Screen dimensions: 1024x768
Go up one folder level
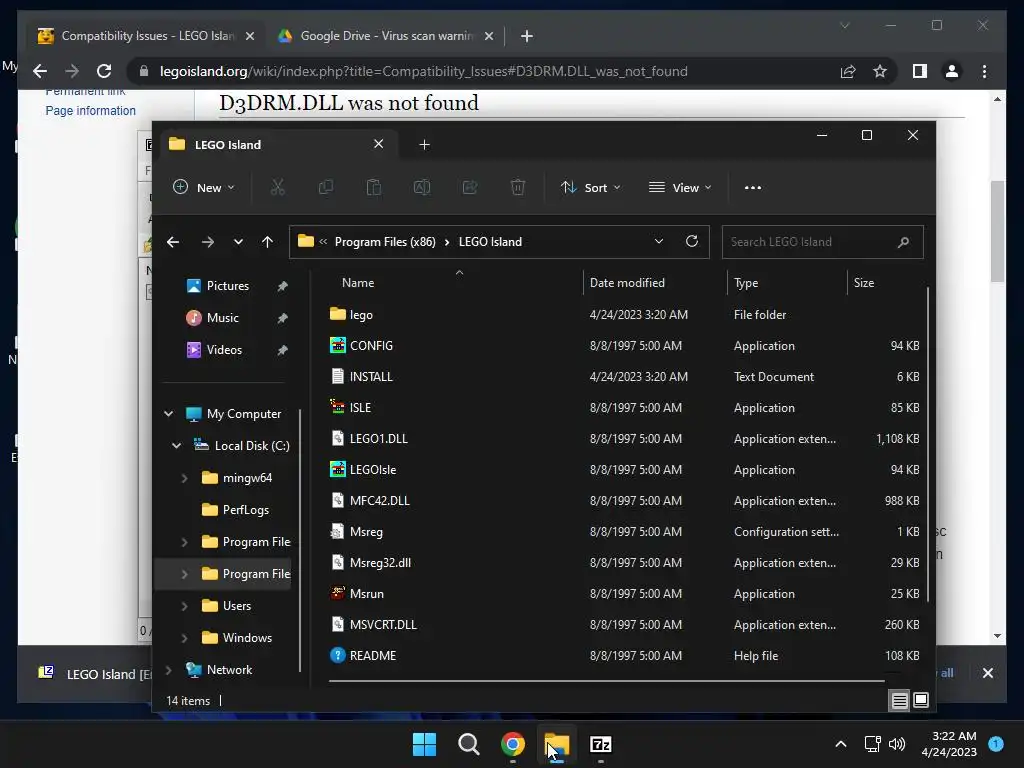(x=267, y=242)
